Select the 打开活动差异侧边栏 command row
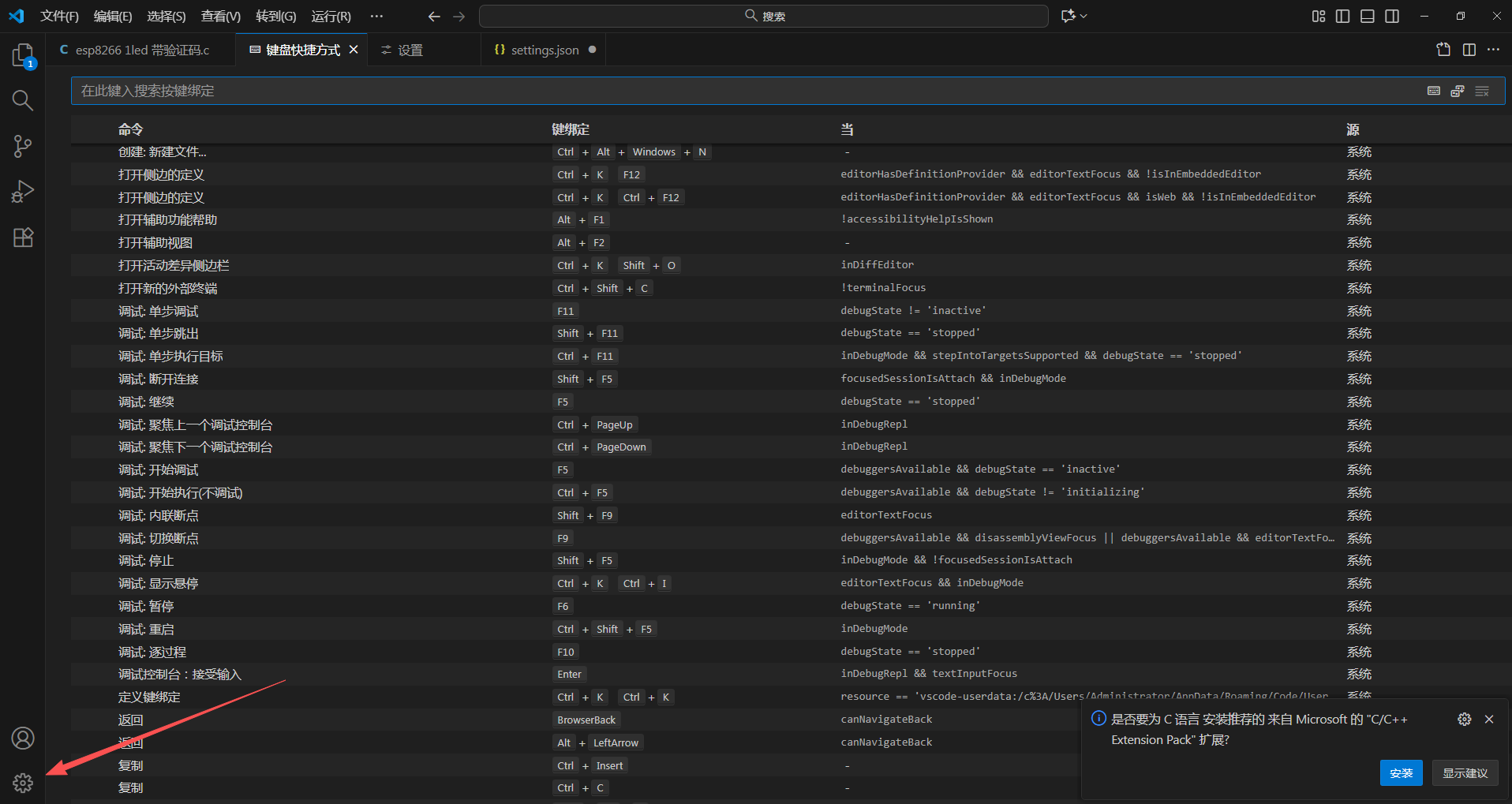This screenshot has width=1512, height=804. (788, 266)
